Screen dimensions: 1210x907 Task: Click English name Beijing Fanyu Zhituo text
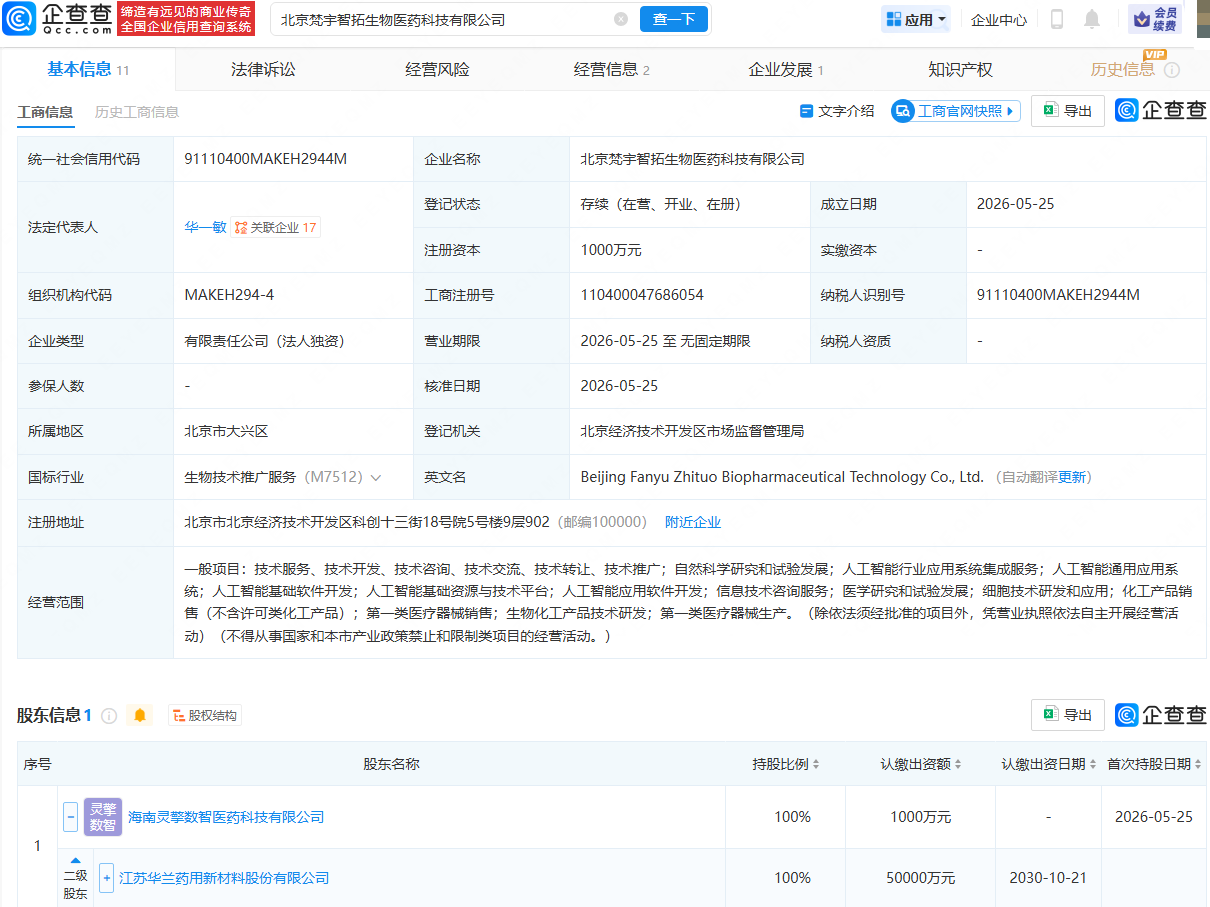(x=782, y=477)
